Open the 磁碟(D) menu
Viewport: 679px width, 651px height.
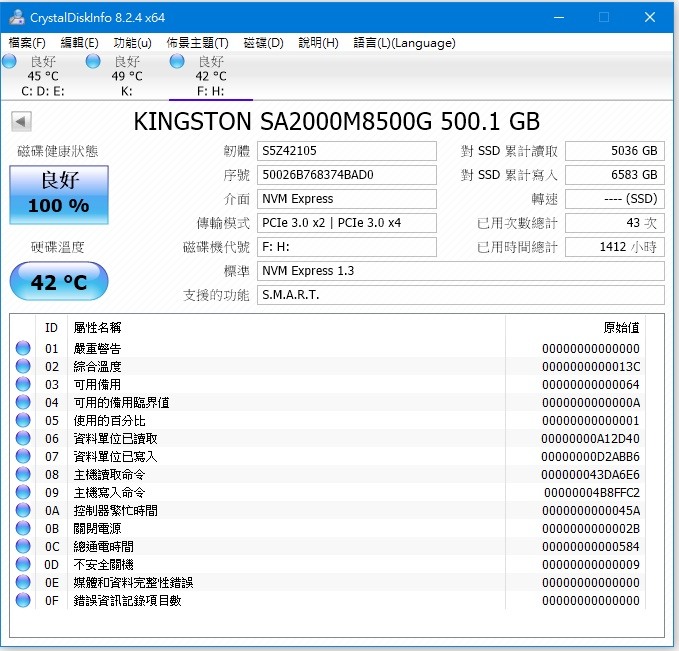pyautogui.click(x=263, y=43)
